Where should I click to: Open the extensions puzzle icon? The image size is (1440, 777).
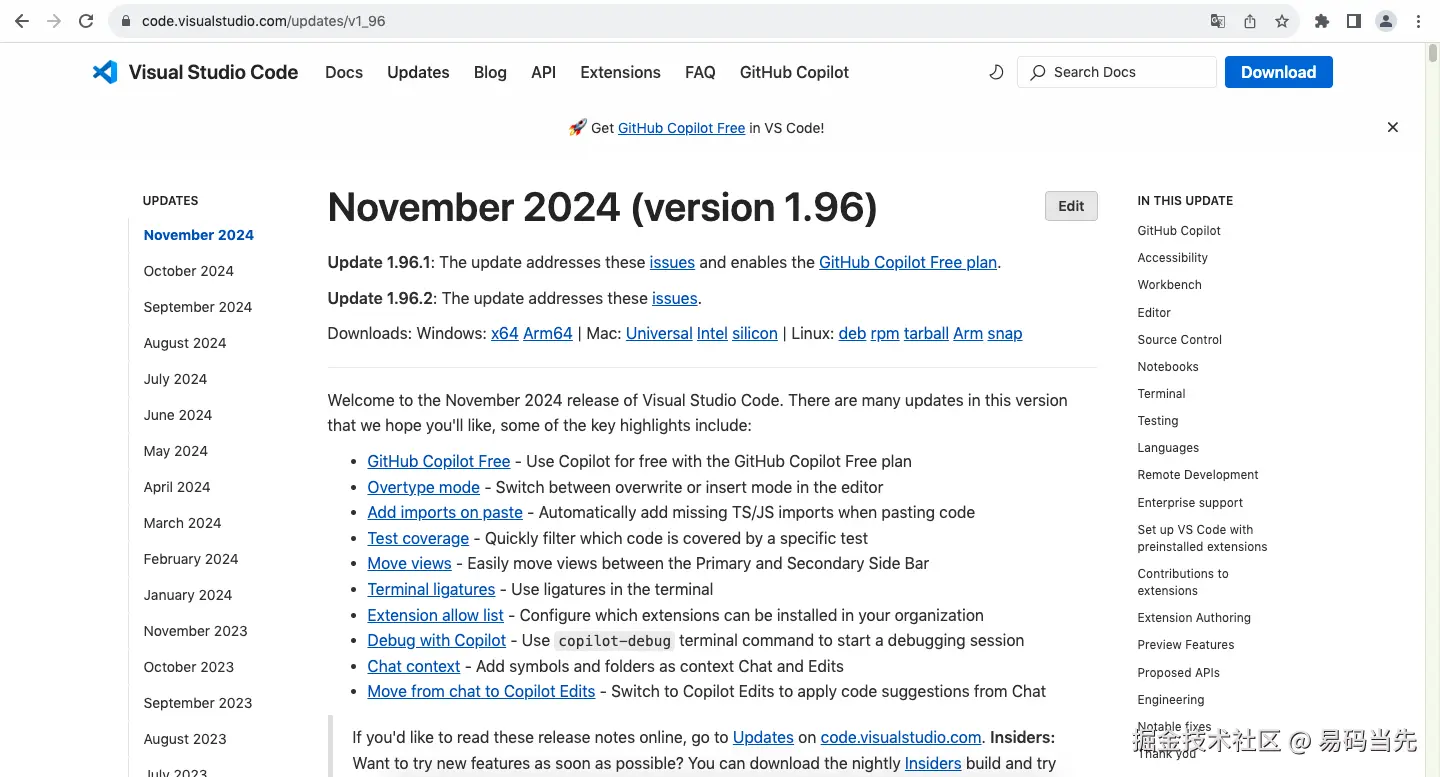[1322, 21]
